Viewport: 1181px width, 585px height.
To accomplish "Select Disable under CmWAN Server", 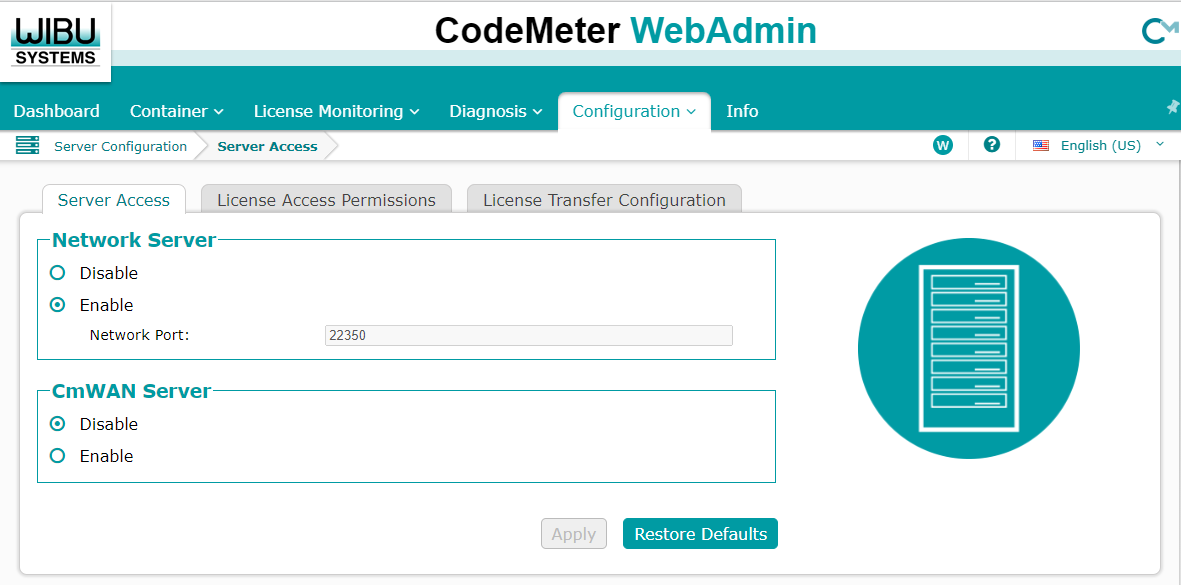I will coord(58,424).
